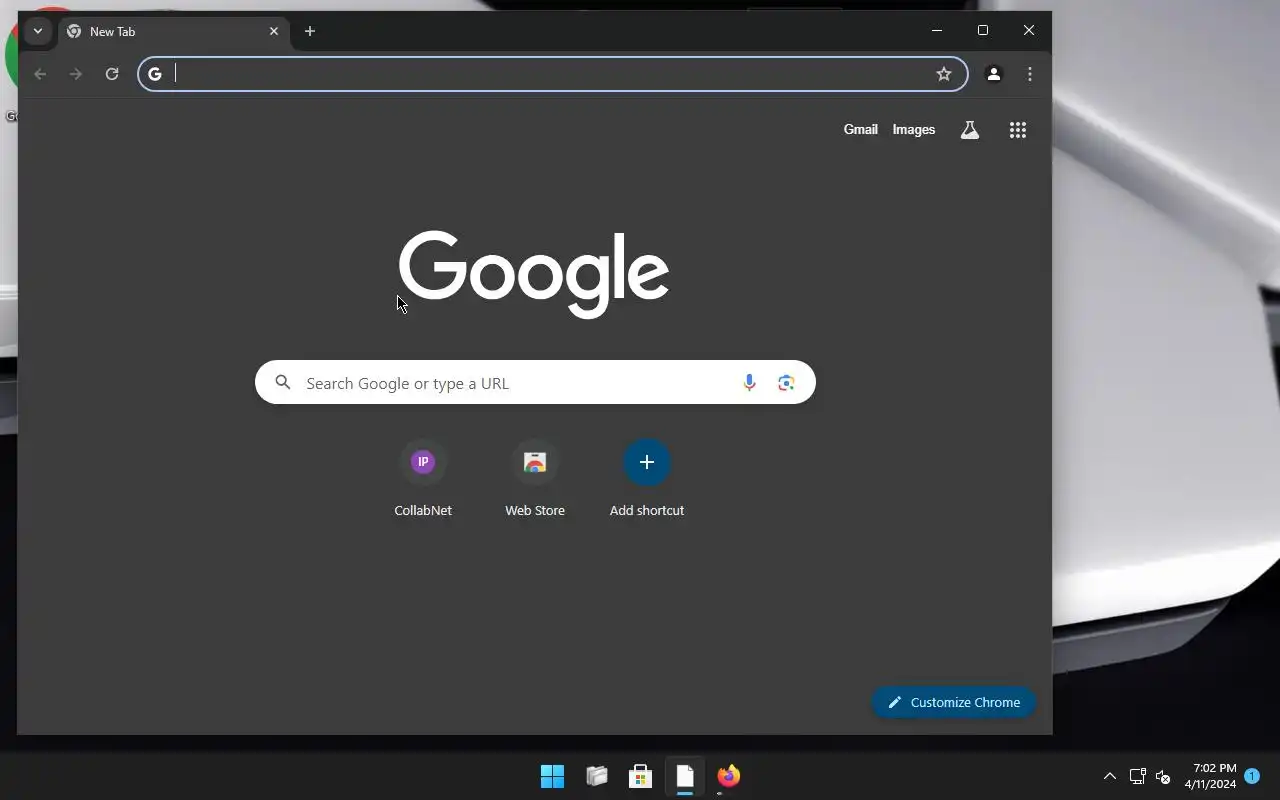1280x800 pixels.
Task: Open Search Labs flask icon
Action: pyautogui.click(x=969, y=130)
